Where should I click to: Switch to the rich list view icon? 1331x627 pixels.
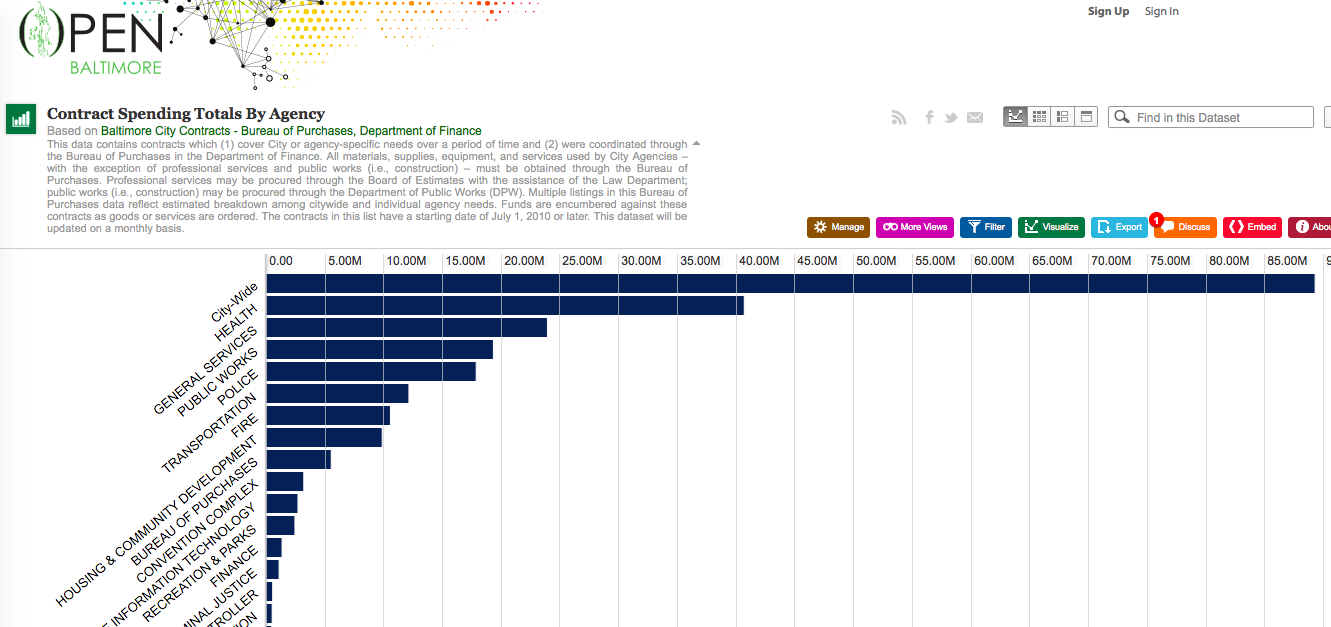point(1063,117)
